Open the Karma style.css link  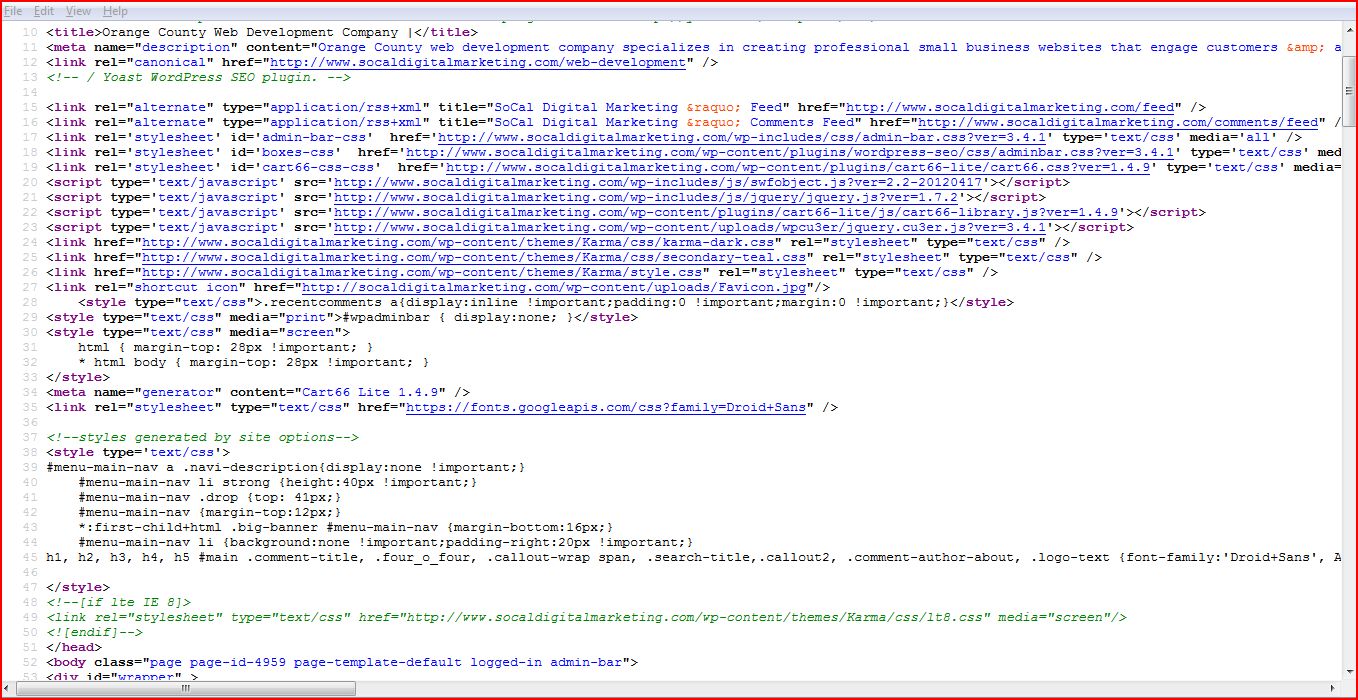pyautogui.click(x=423, y=272)
